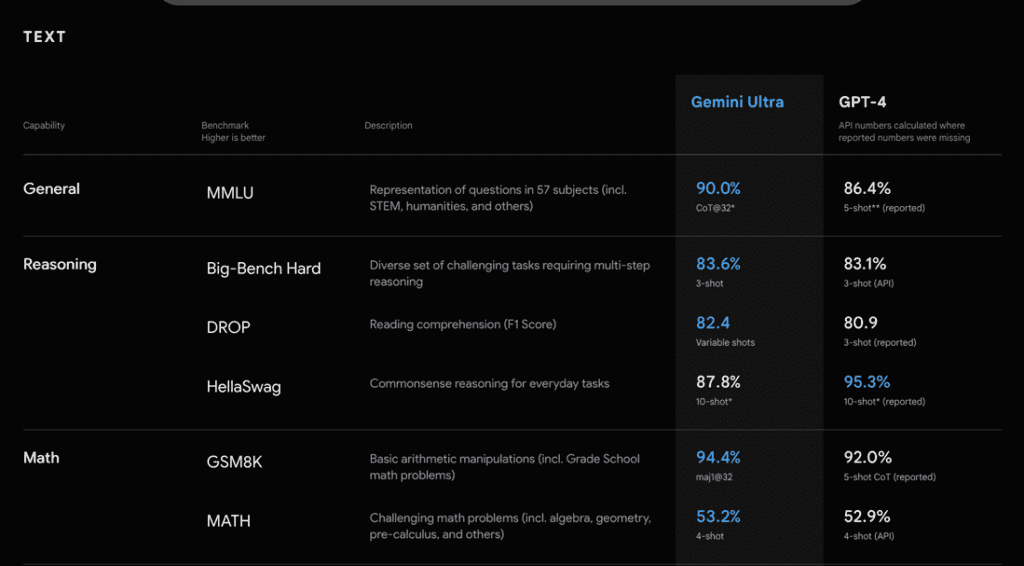This screenshot has width=1024, height=566.
Task: Click the Reasoning capability label
Action: [60, 264]
